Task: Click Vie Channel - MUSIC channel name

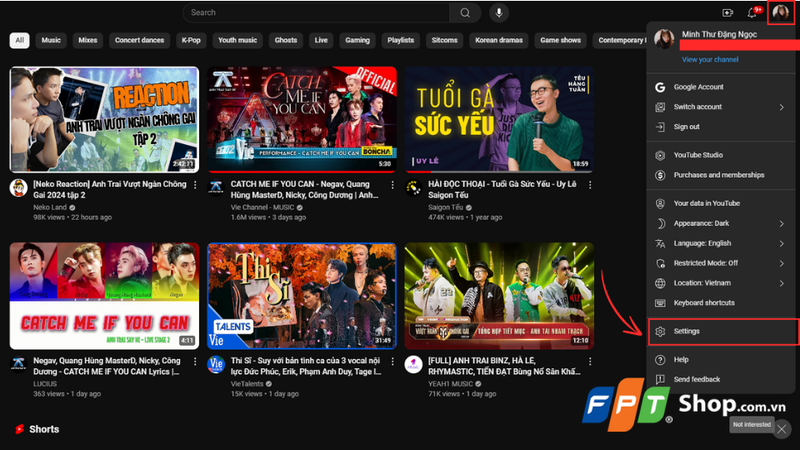Action: [262, 208]
